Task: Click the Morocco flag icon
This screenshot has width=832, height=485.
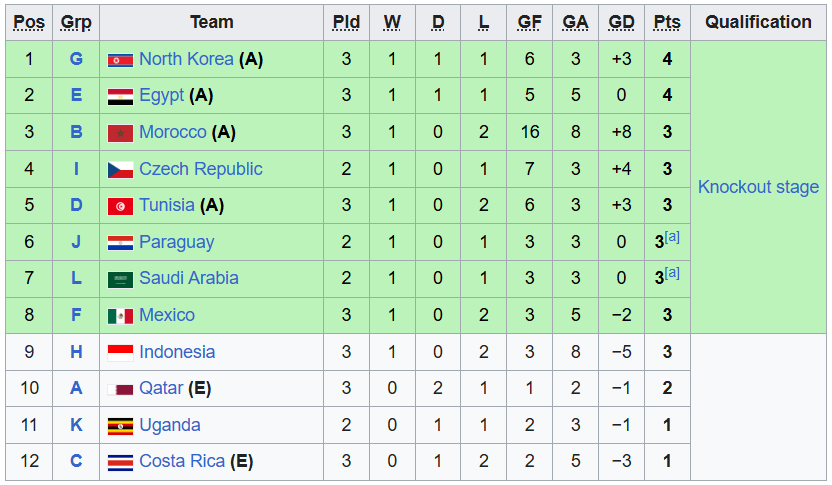Action: (120, 133)
